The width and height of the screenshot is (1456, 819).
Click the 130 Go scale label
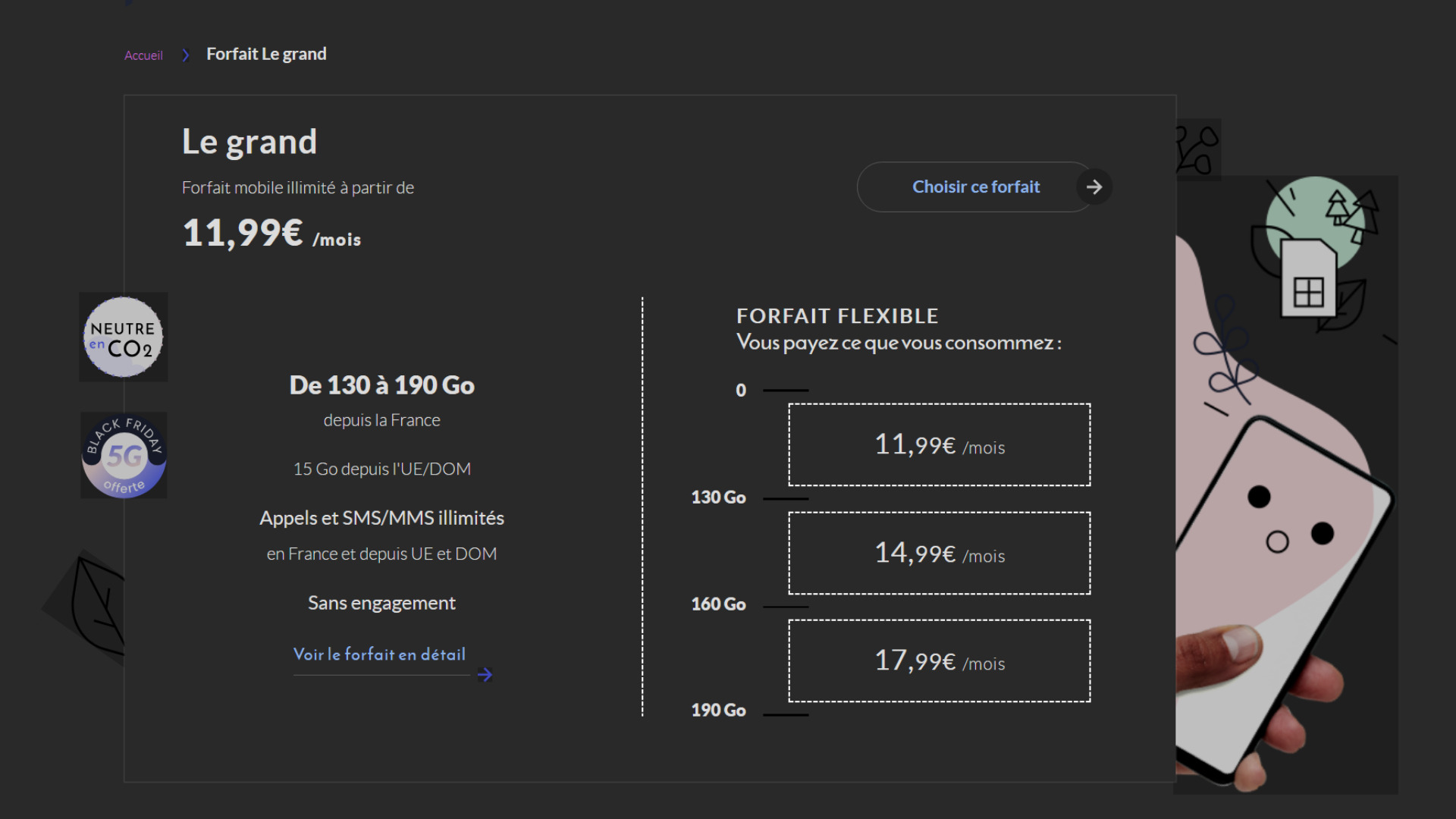tap(718, 497)
